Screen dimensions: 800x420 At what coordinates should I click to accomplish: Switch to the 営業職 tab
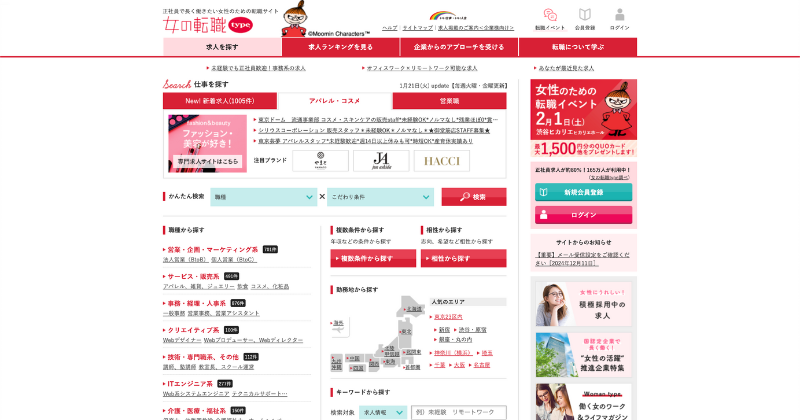(x=449, y=101)
